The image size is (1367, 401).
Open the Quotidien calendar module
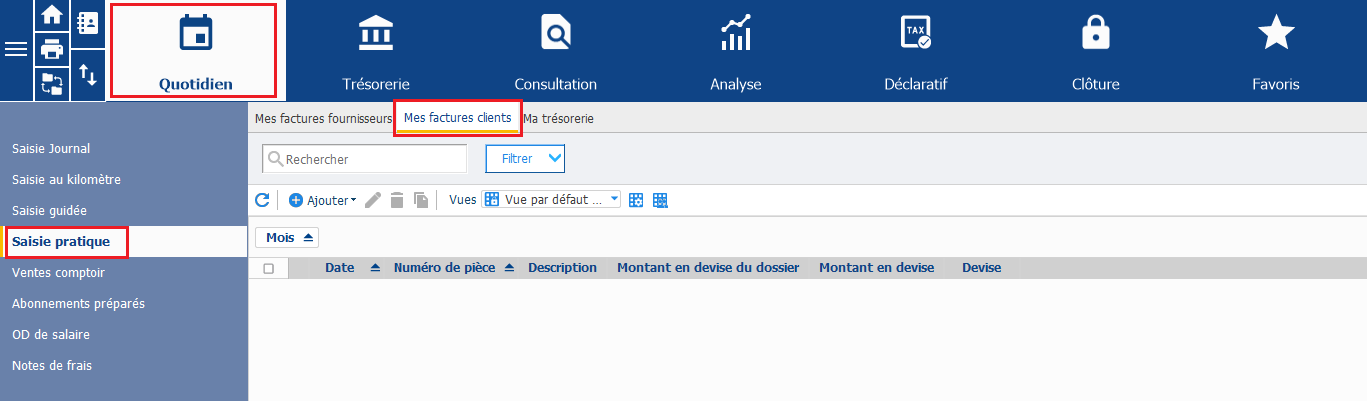click(195, 50)
